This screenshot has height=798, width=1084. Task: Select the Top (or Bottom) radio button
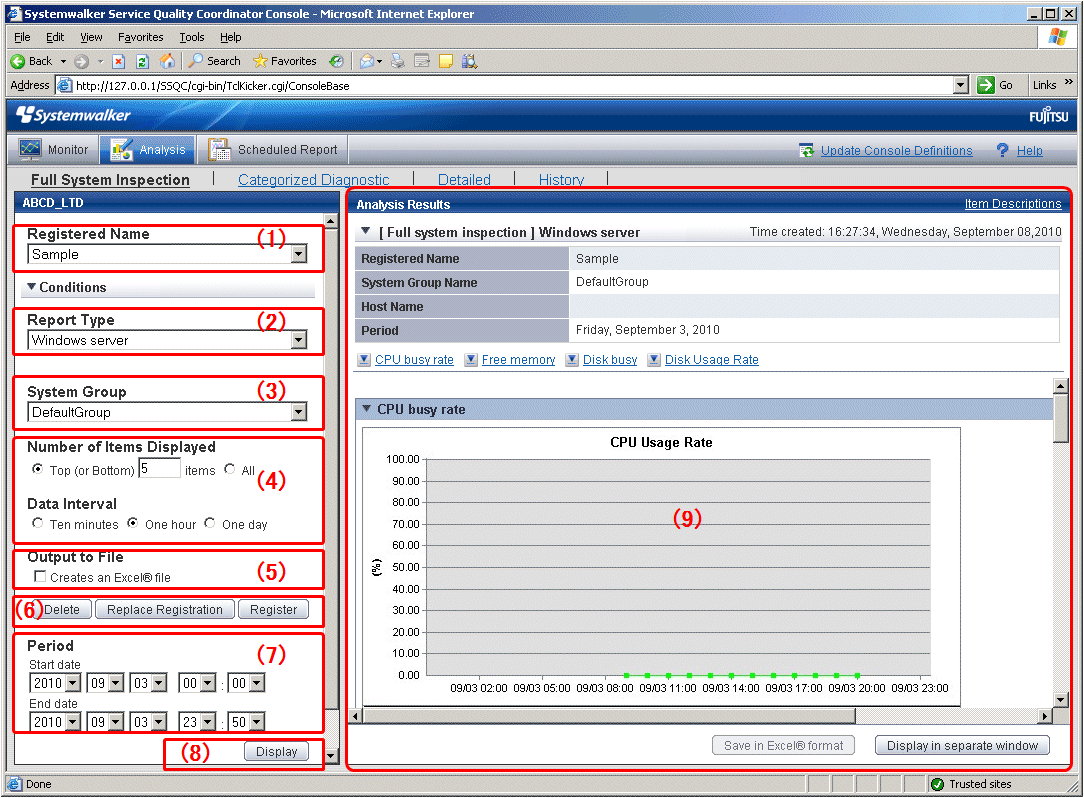[37, 469]
